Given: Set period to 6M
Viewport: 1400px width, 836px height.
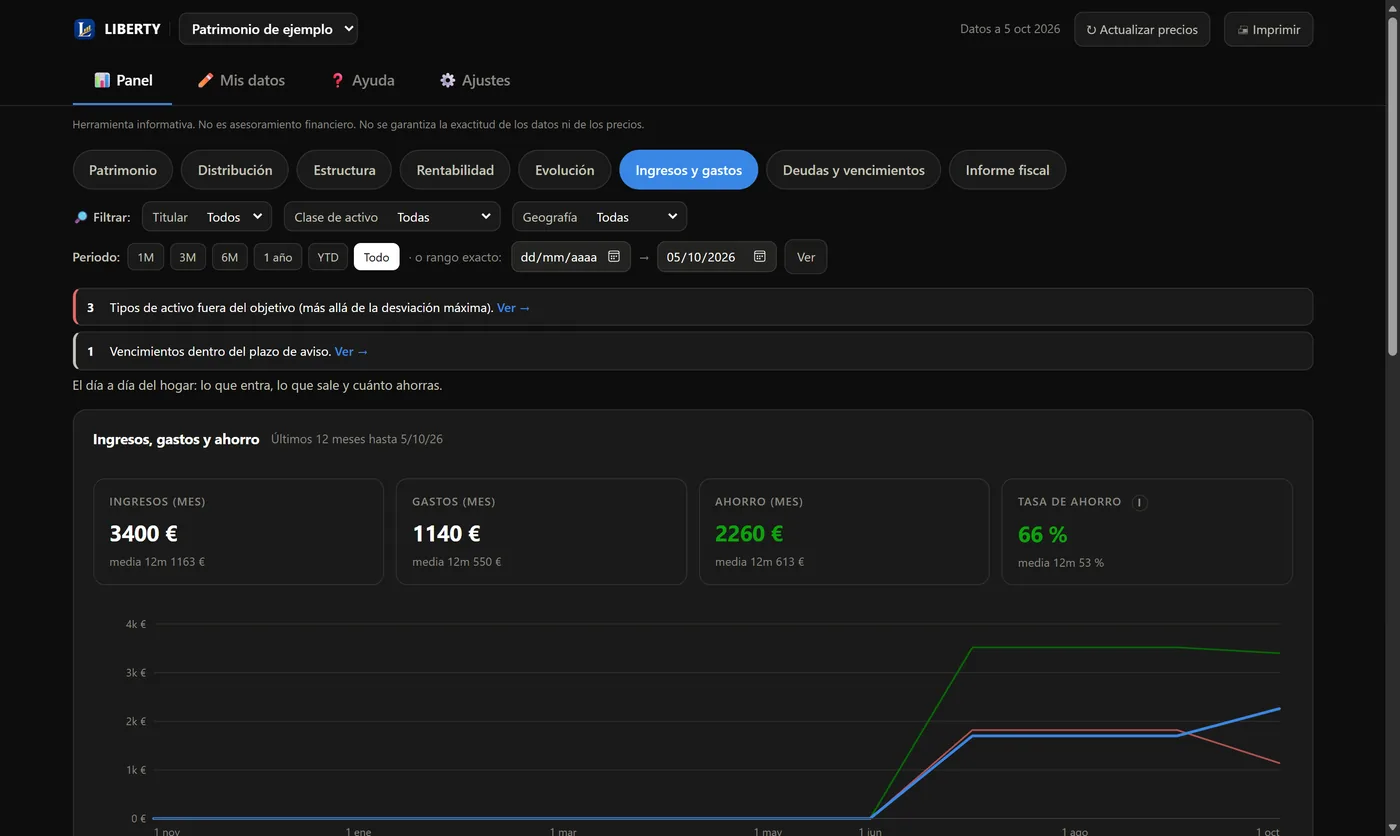Looking at the screenshot, I should pos(230,257).
